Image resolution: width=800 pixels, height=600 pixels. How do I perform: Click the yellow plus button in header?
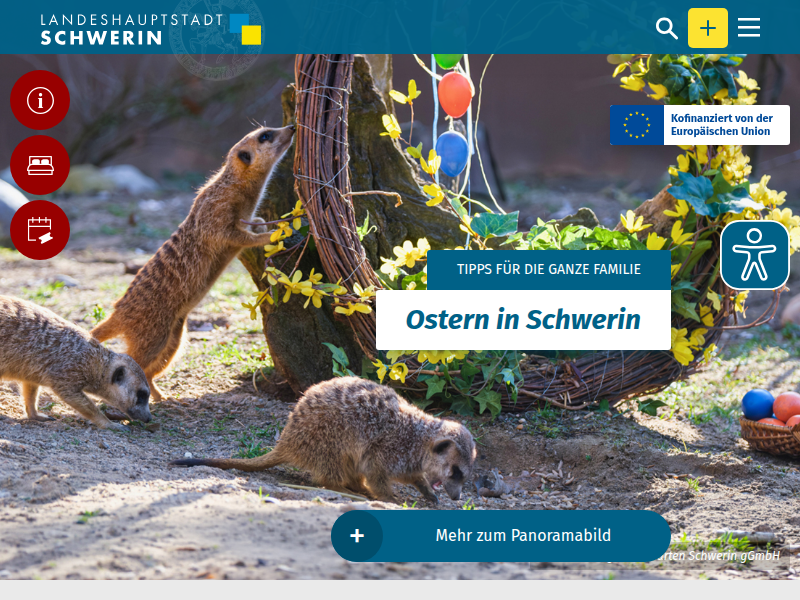coord(708,28)
